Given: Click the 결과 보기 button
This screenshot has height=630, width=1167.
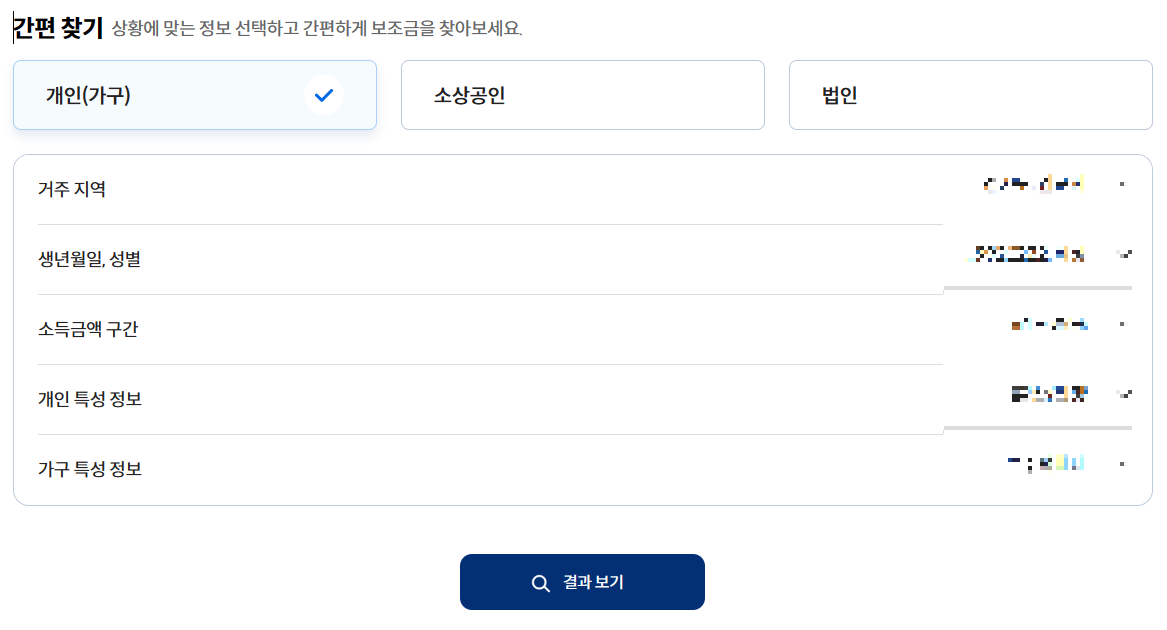Looking at the screenshot, I should click(582, 581).
